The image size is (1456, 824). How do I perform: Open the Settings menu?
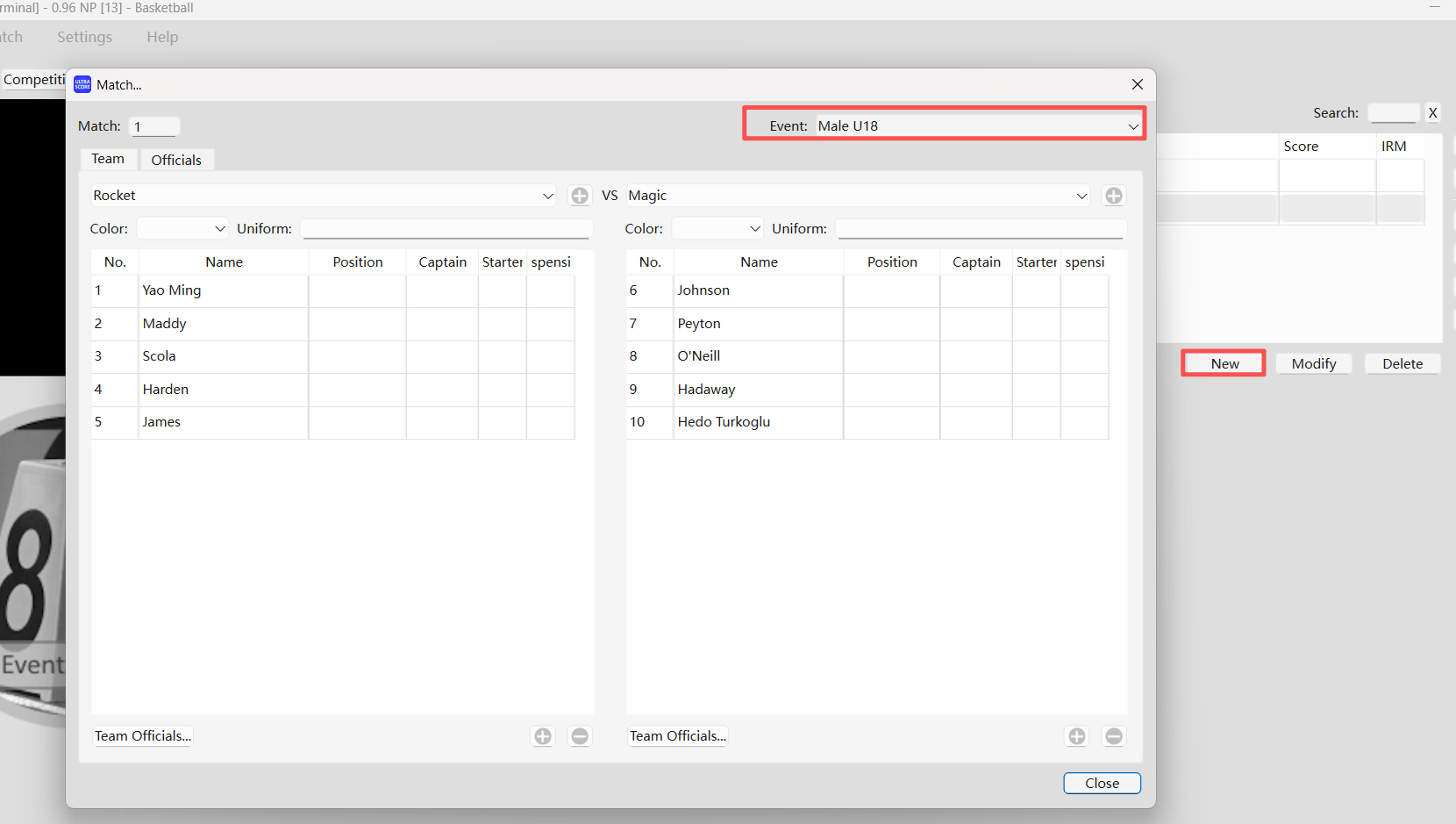pyautogui.click(x=84, y=37)
